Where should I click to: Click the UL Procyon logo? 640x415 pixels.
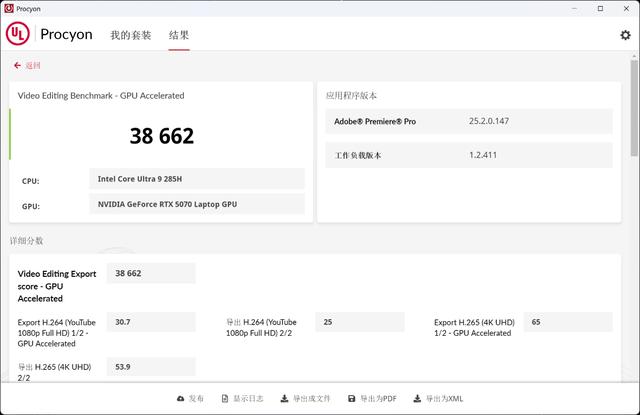18,34
